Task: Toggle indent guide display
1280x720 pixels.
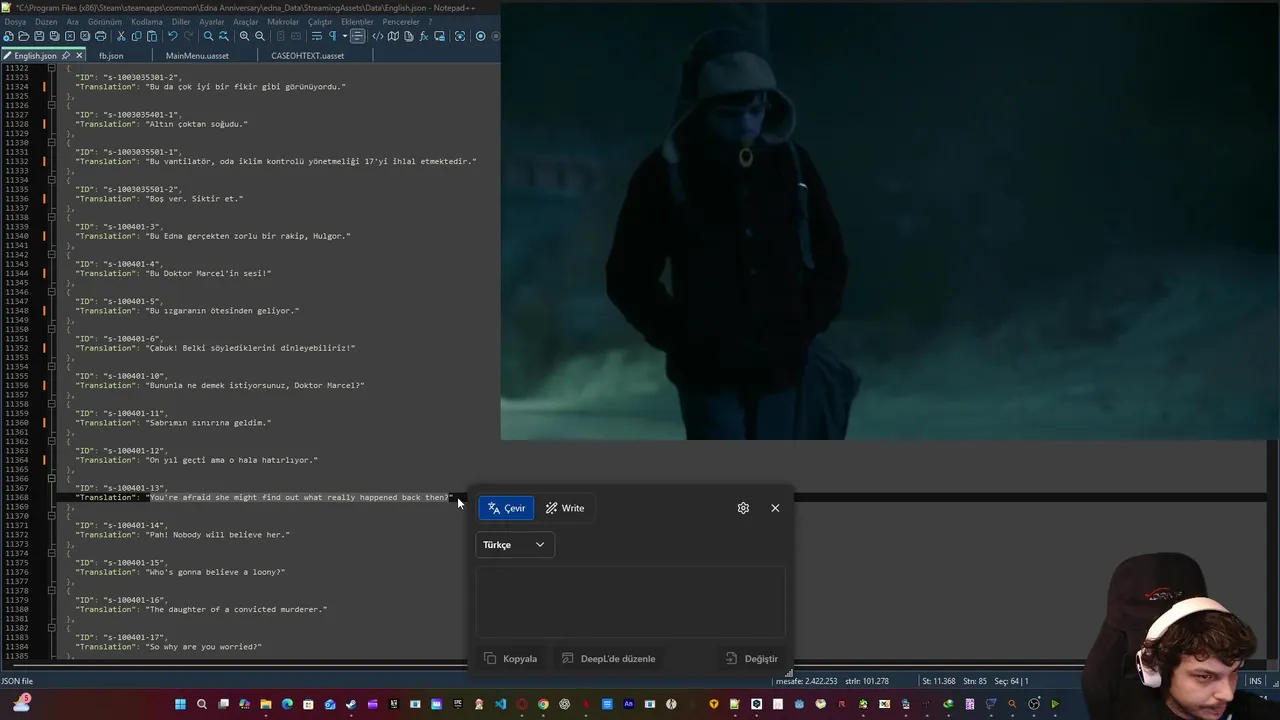Action: pyautogui.click(x=357, y=36)
